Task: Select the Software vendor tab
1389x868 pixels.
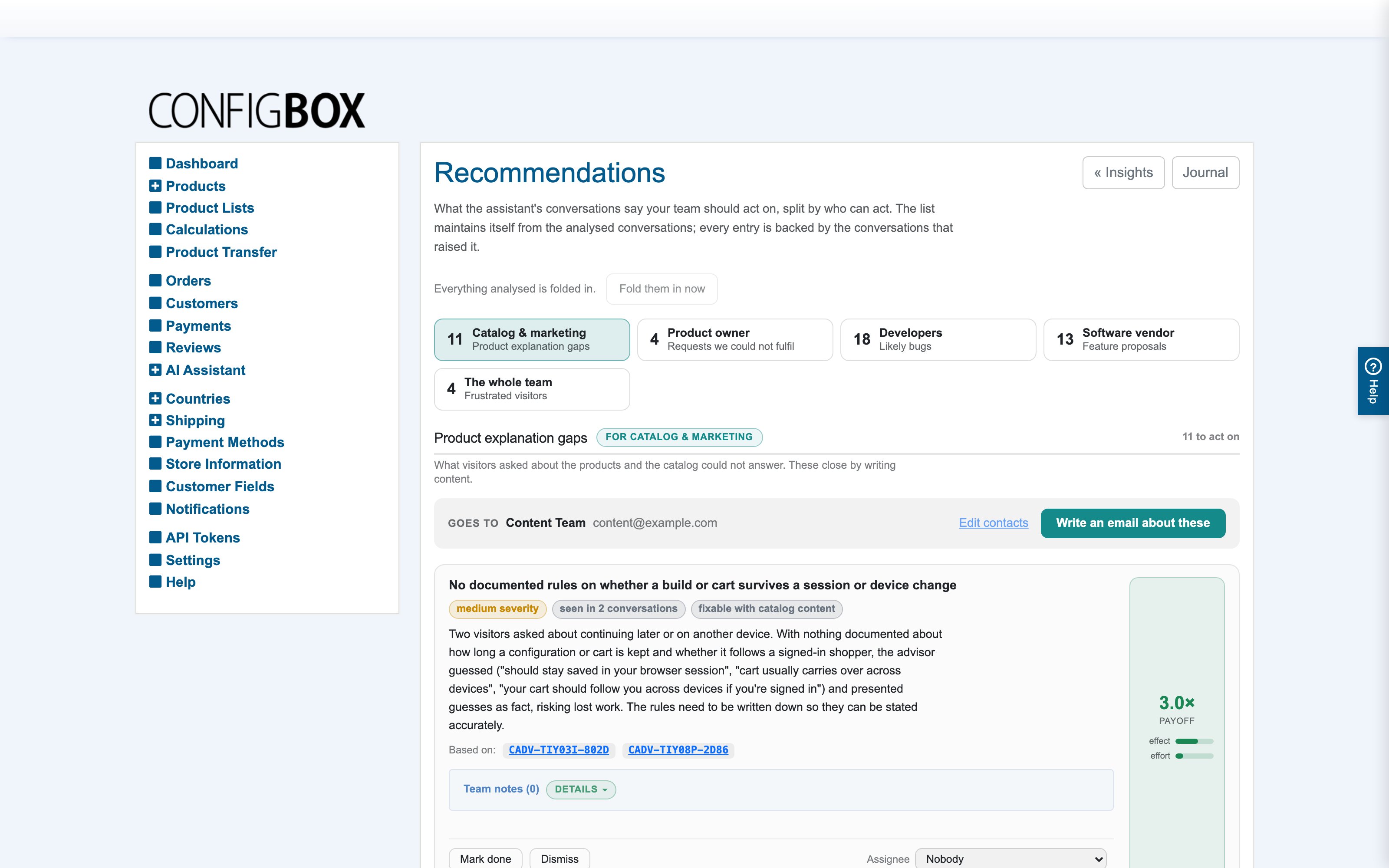Action: (x=1141, y=339)
